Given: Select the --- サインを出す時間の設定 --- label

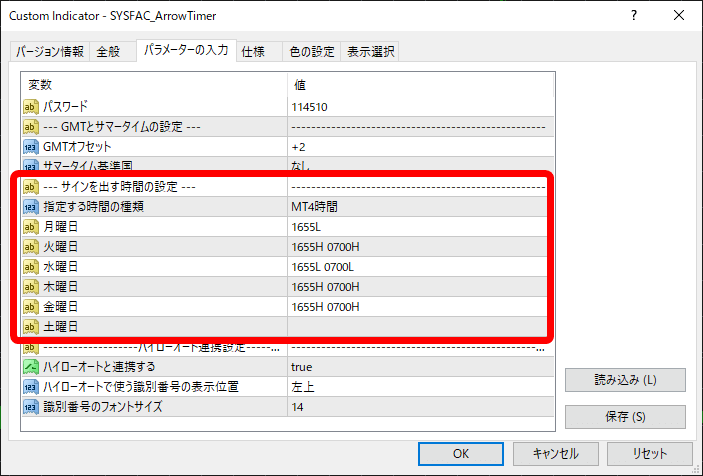Looking at the screenshot, I should point(119,186).
